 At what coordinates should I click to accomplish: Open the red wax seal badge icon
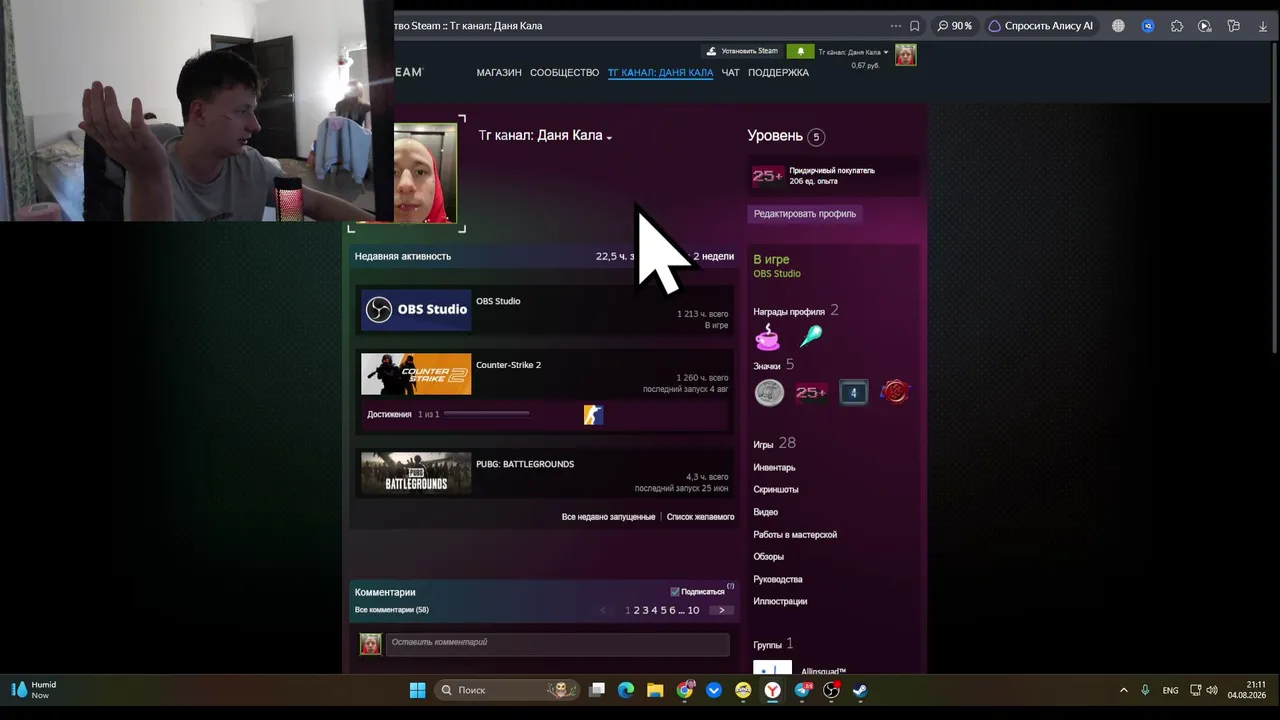pyautogui.click(x=895, y=393)
